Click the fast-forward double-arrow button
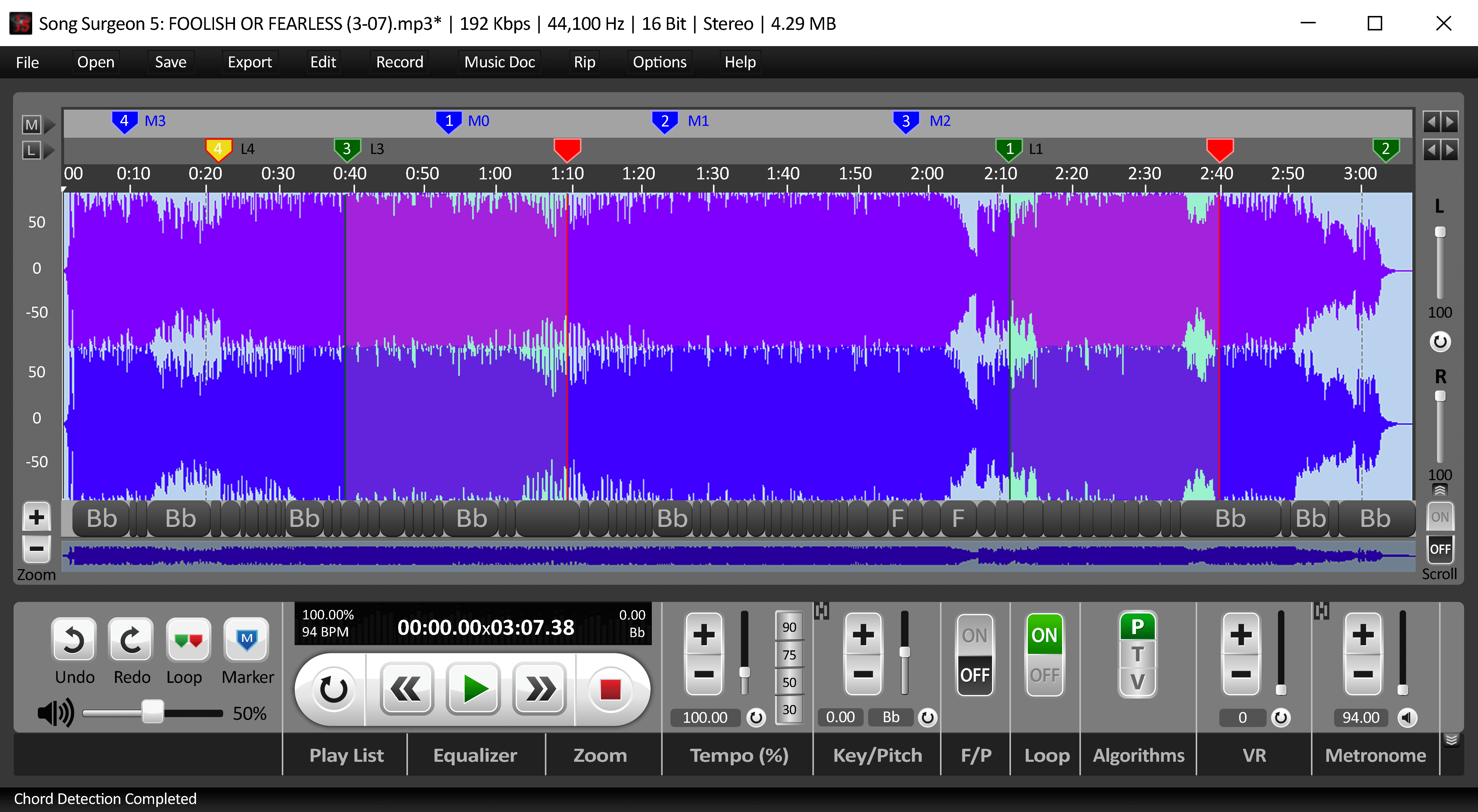Screen dimensions: 1478x812 click(539, 689)
